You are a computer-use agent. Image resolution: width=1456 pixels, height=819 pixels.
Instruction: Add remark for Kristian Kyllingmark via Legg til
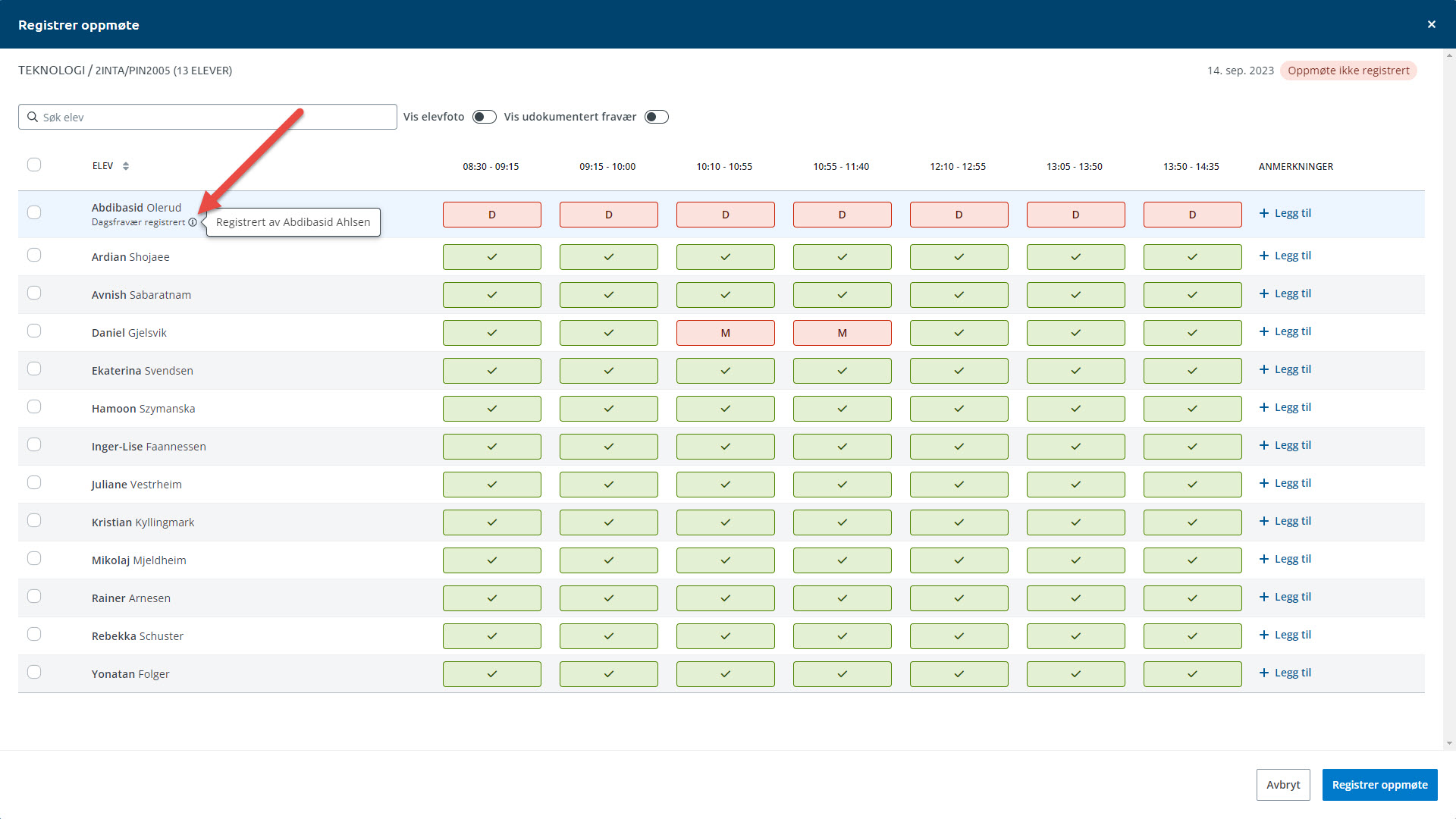click(x=1285, y=521)
